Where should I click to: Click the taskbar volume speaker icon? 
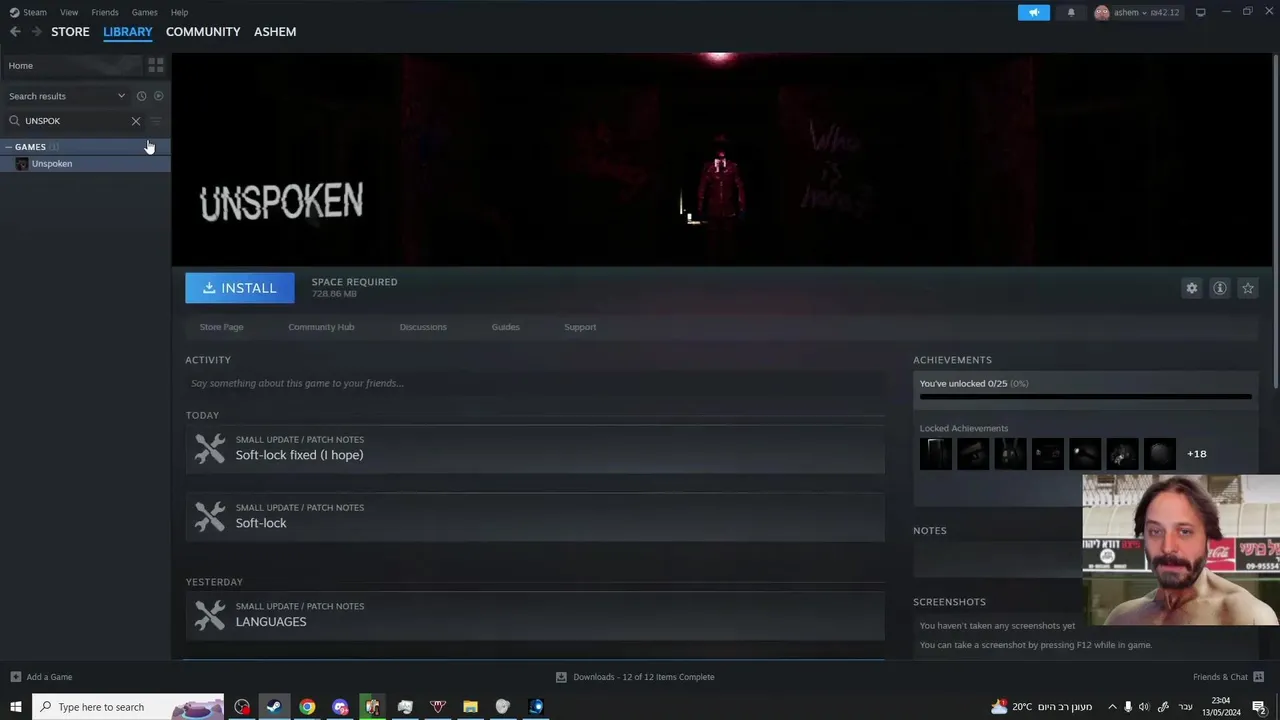click(1144, 707)
